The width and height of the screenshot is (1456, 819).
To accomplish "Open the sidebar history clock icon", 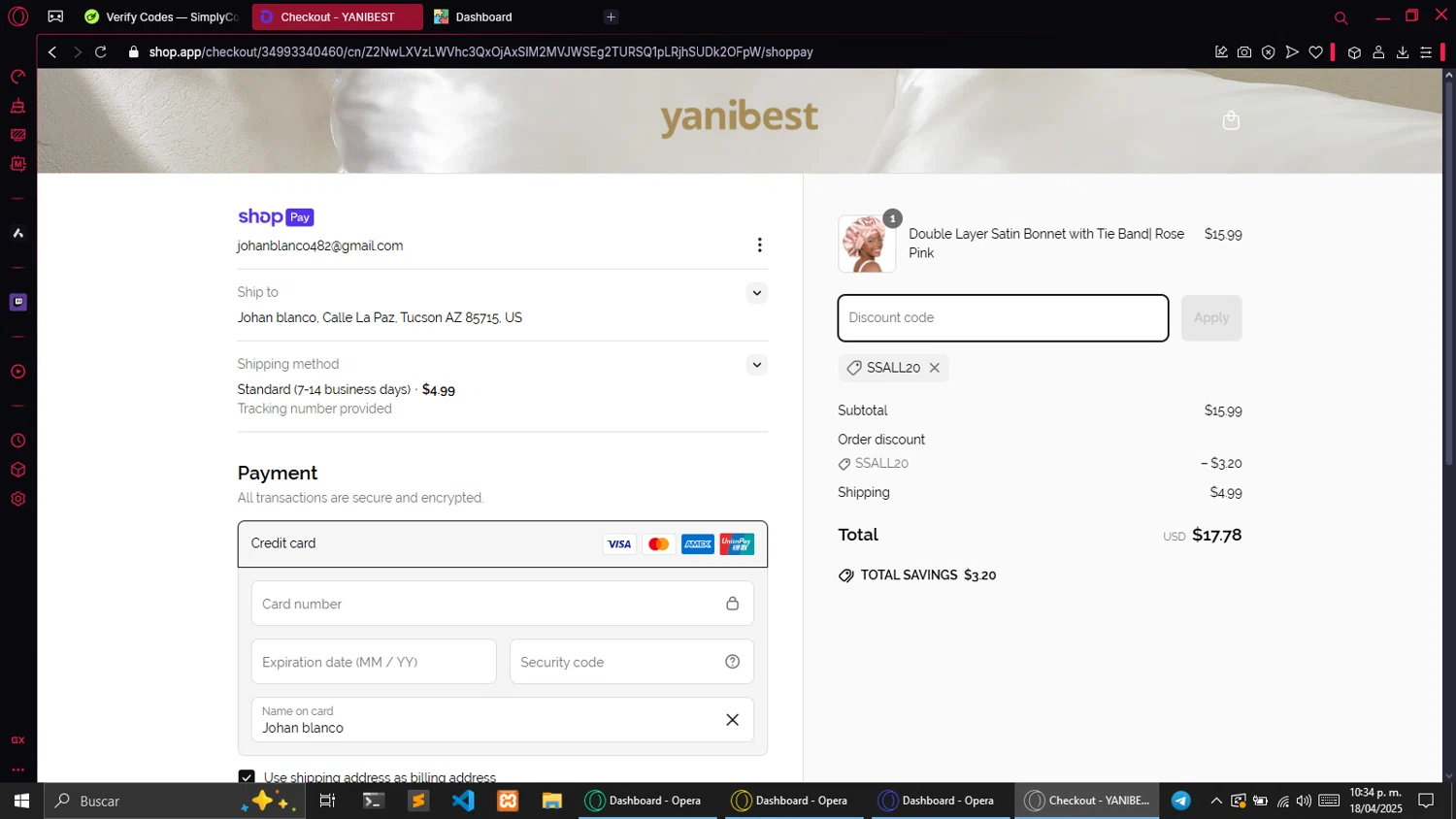I will click(x=17, y=441).
